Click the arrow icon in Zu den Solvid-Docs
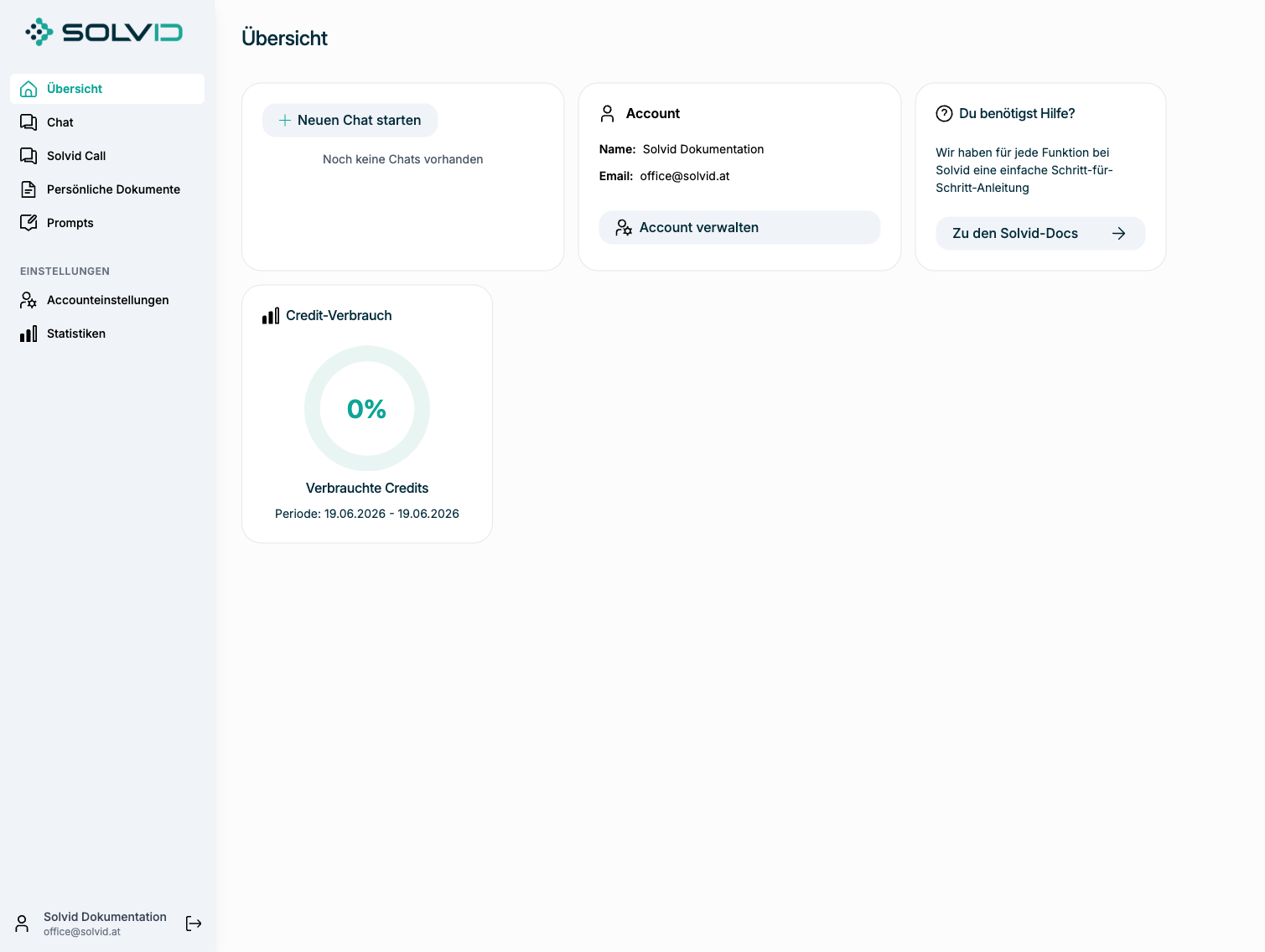 pyautogui.click(x=1119, y=234)
